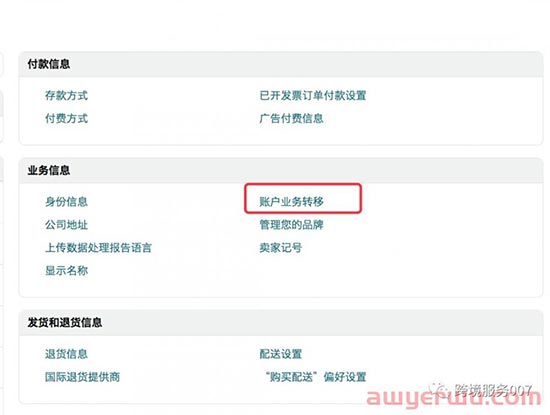550x415 pixels.
Task: Open the 存款方式 link
Action: 66,95
